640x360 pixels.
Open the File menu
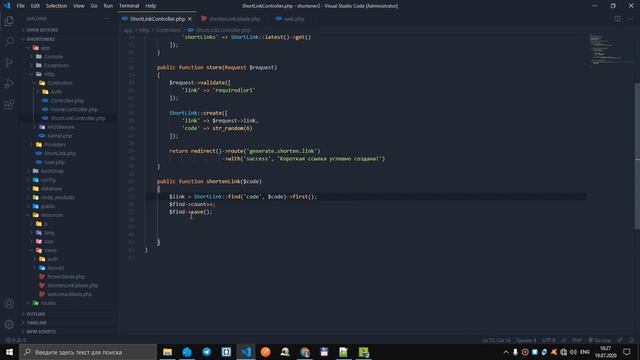20,6
